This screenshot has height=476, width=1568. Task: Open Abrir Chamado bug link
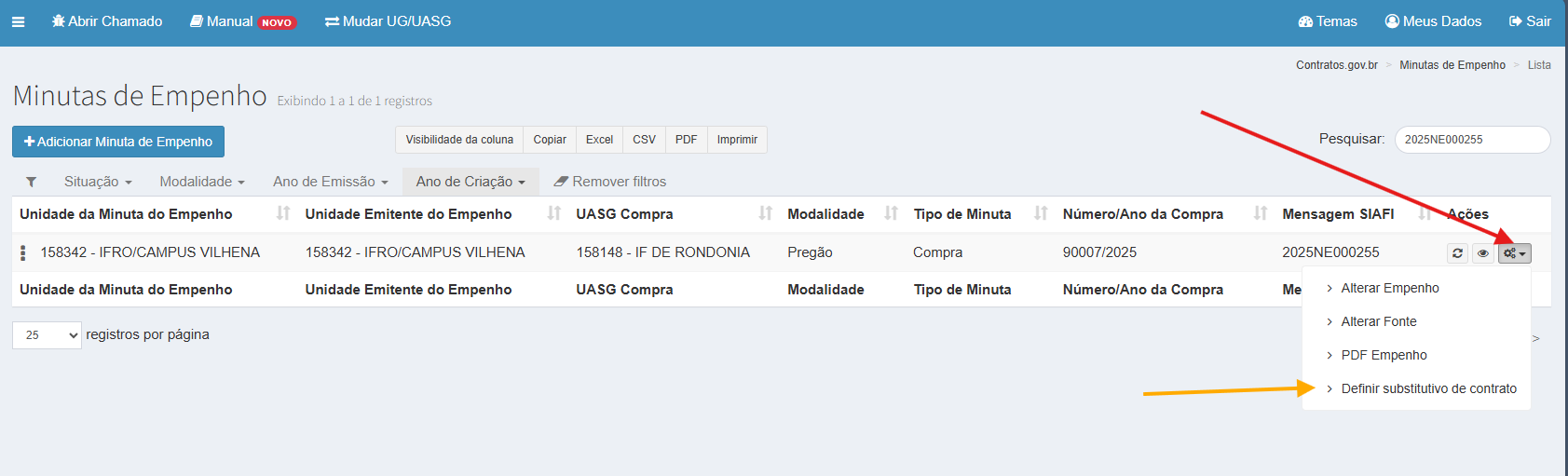(107, 21)
